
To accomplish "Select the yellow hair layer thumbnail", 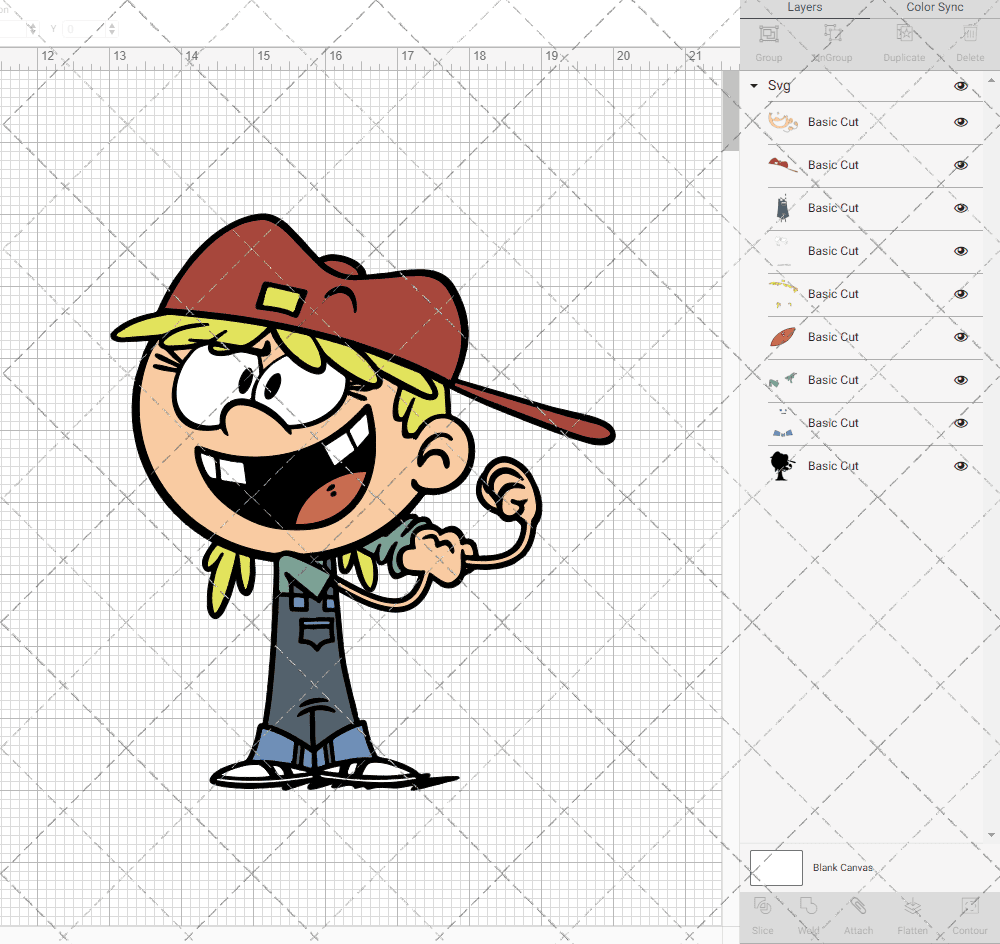I will pos(783,293).
